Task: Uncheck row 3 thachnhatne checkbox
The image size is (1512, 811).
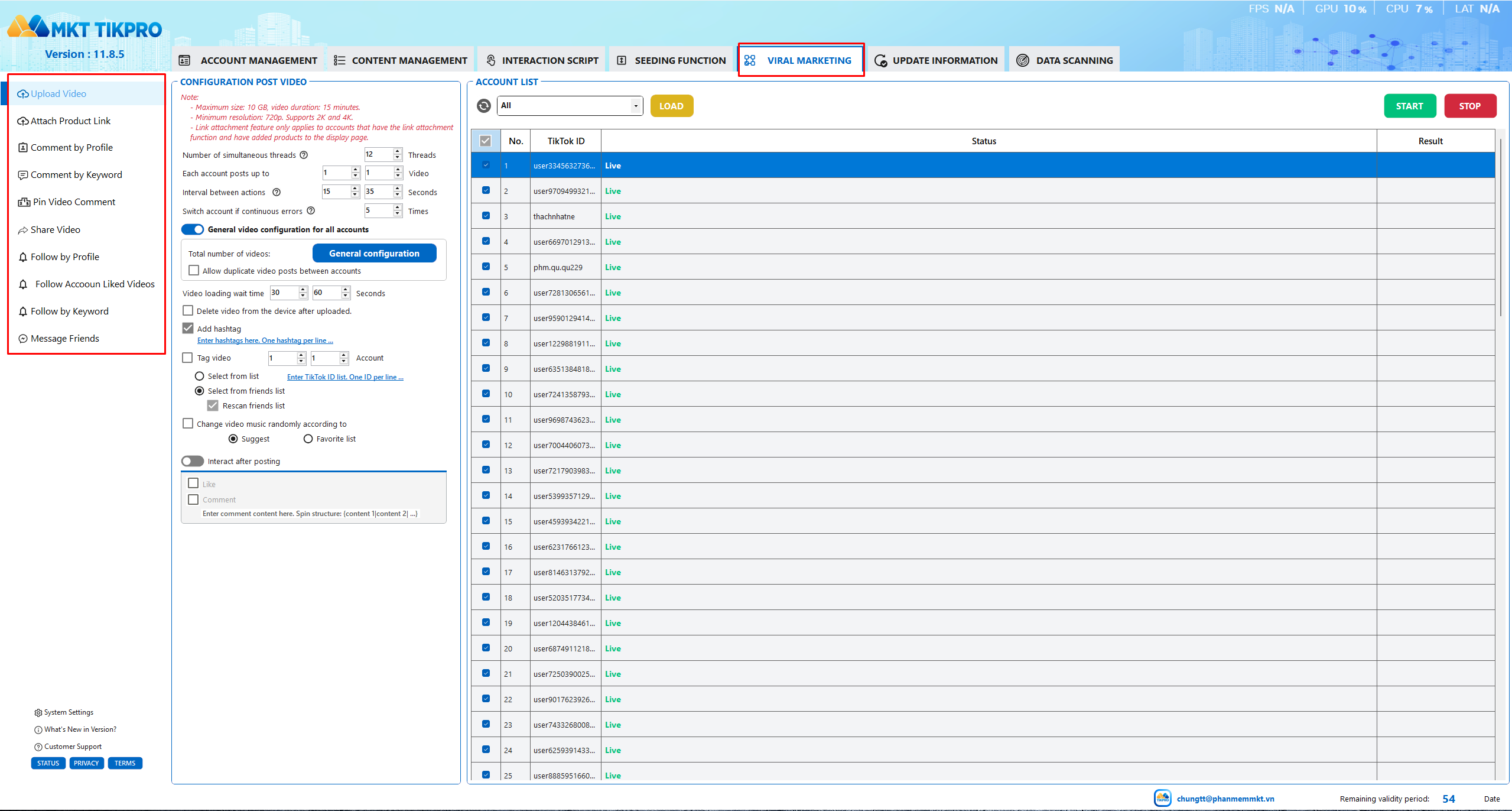Action: point(486,216)
